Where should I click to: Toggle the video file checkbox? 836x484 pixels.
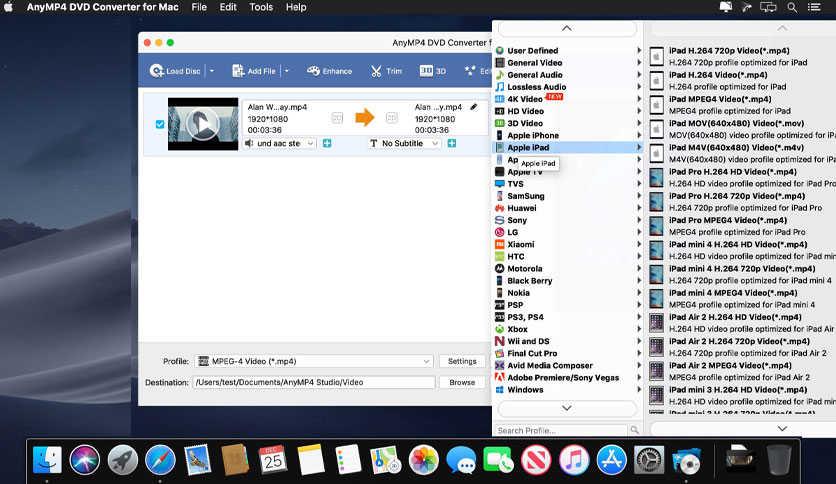[160, 124]
